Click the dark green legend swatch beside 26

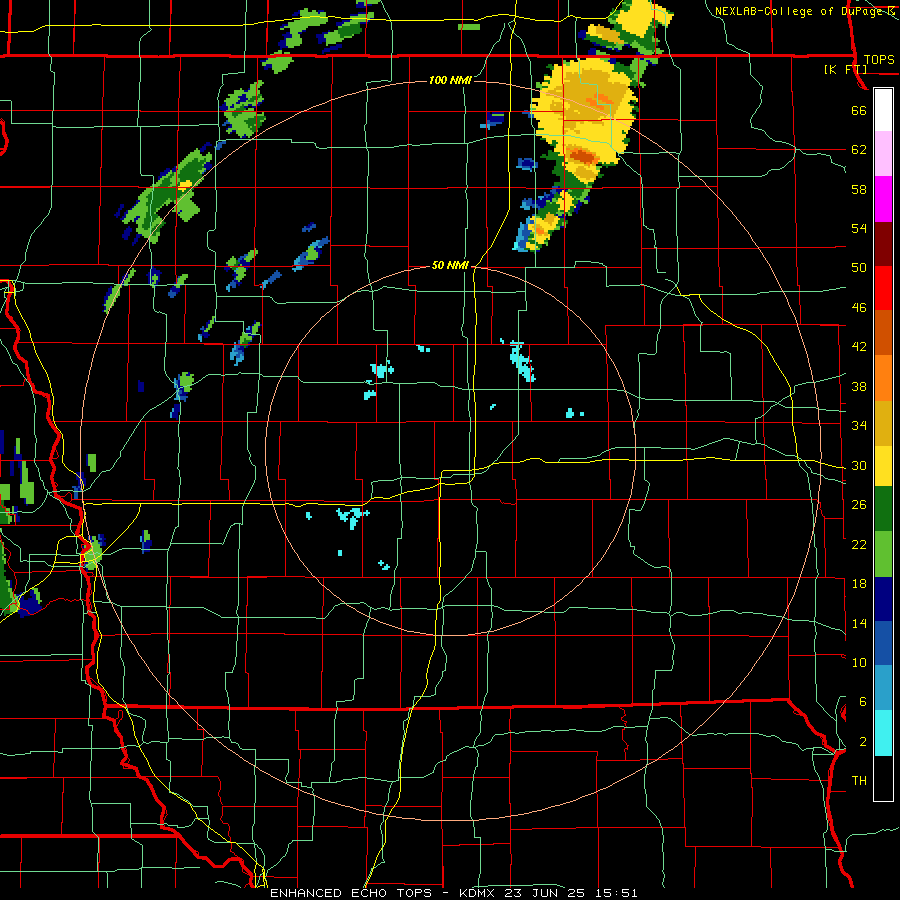click(x=883, y=509)
